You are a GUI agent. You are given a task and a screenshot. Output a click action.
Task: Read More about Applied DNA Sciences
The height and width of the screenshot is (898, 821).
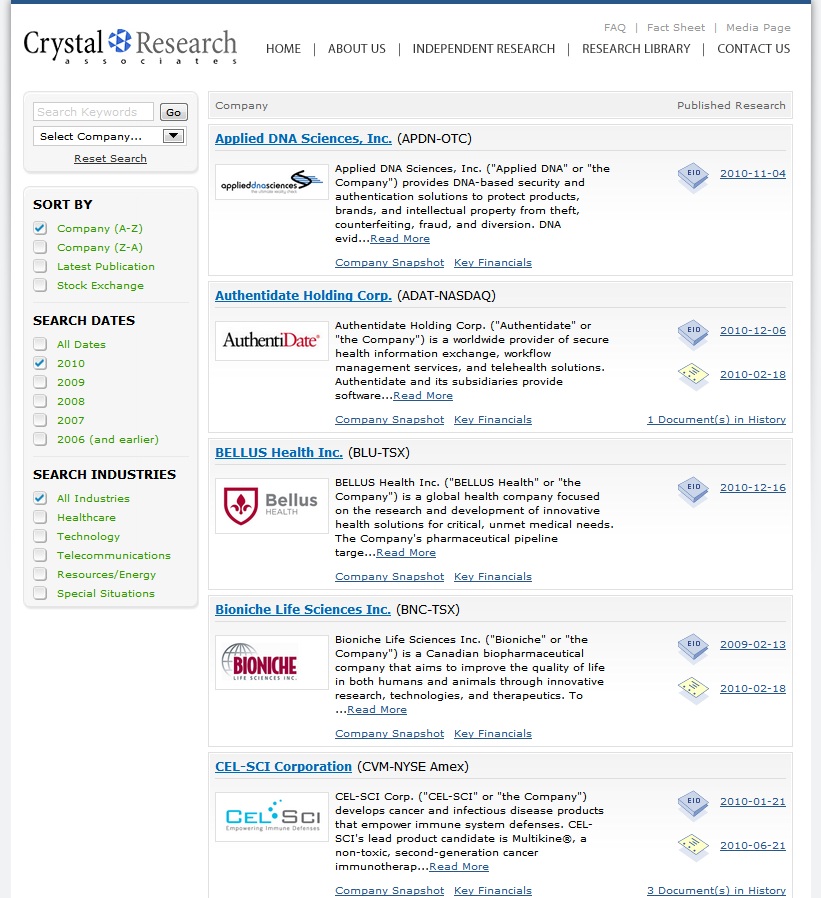[x=400, y=239]
